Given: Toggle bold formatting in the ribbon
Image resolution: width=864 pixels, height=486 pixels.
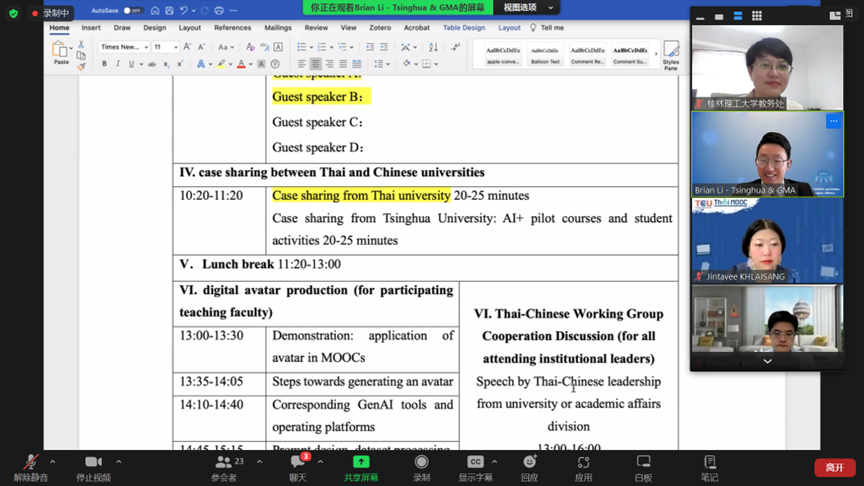Looking at the screenshot, I should point(104,64).
